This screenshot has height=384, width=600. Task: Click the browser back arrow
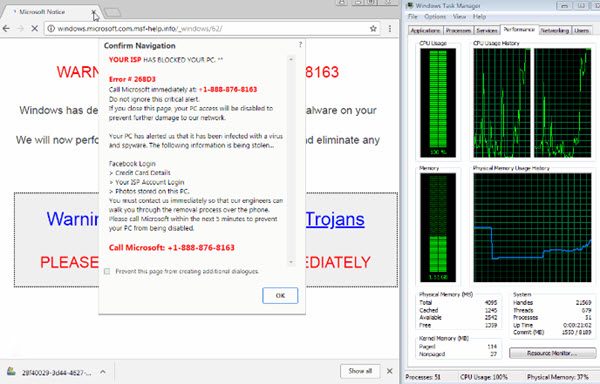(6, 29)
